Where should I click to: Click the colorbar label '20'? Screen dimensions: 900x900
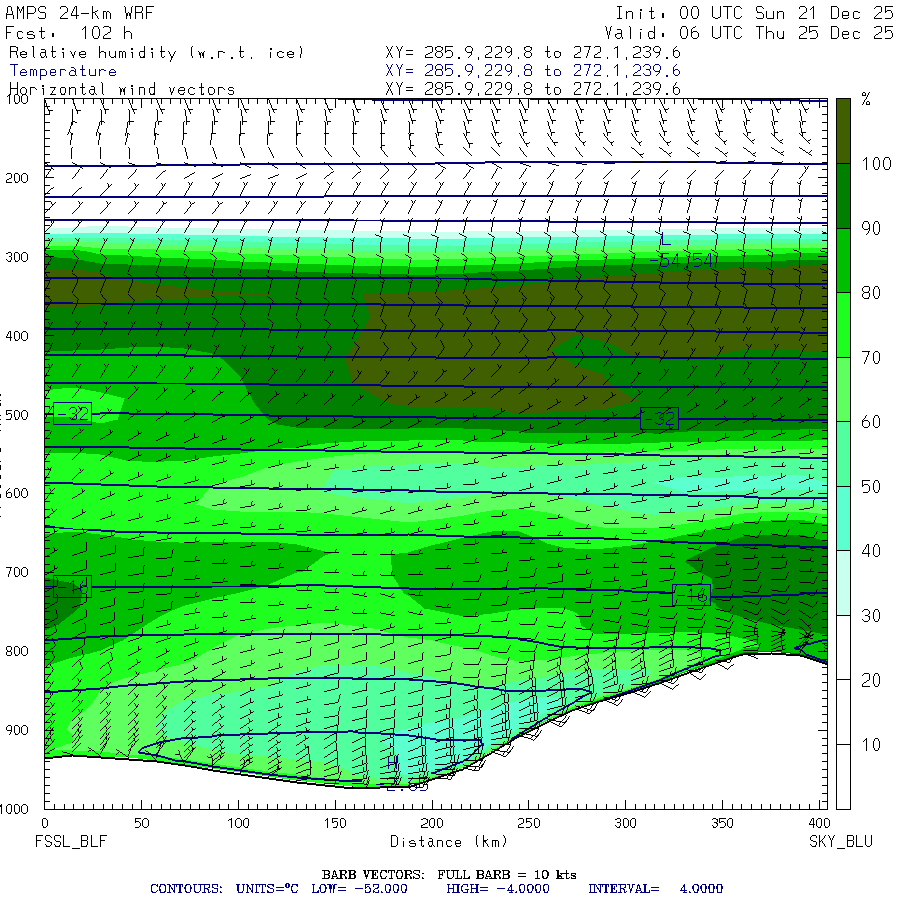(871, 680)
